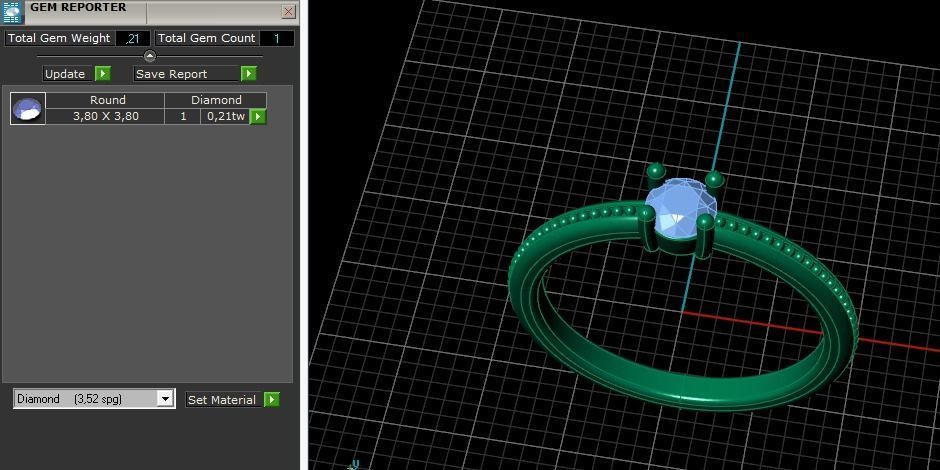The height and width of the screenshot is (470, 940).
Task: Click the Total Gem Count value field
Action: pos(277,38)
